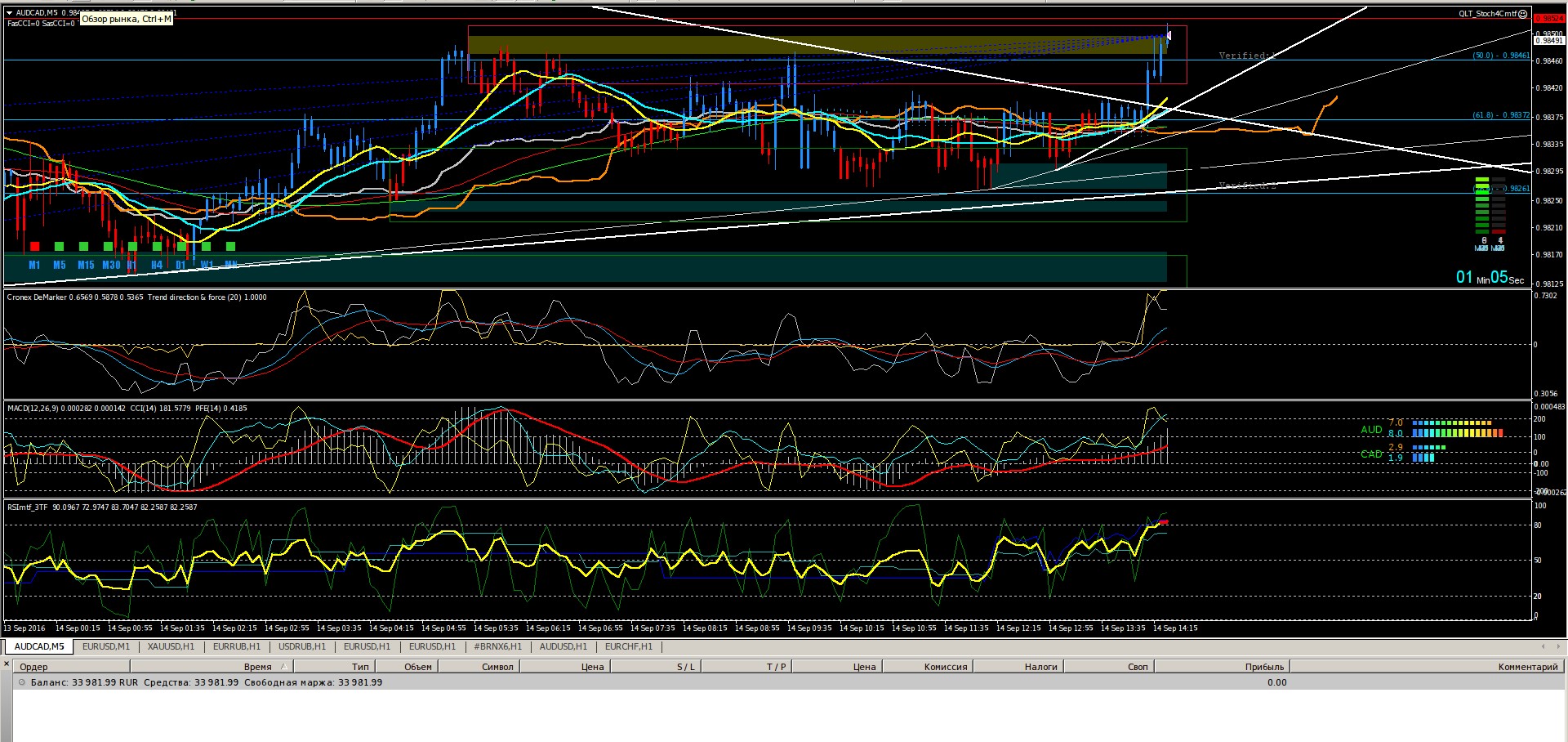The width and height of the screenshot is (1568, 742).
Task: Click the 13 Sep 2016 time axis label
Action: (x=24, y=628)
